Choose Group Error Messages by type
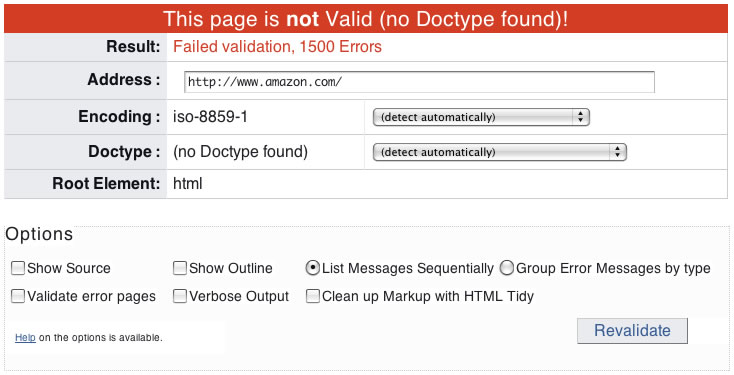The height and width of the screenshot is (375, 734). tap(506, 268)
